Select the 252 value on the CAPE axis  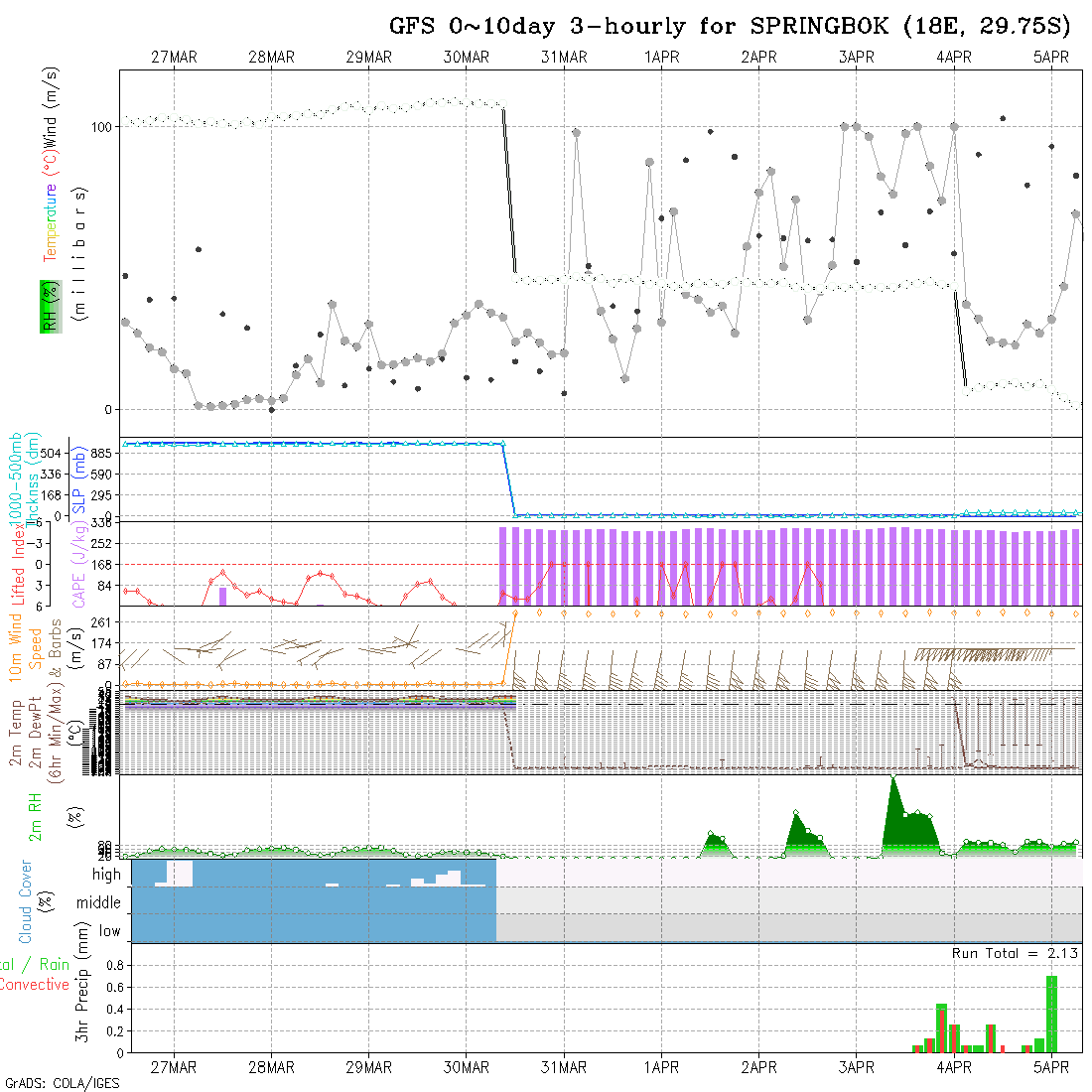point(101,544)
